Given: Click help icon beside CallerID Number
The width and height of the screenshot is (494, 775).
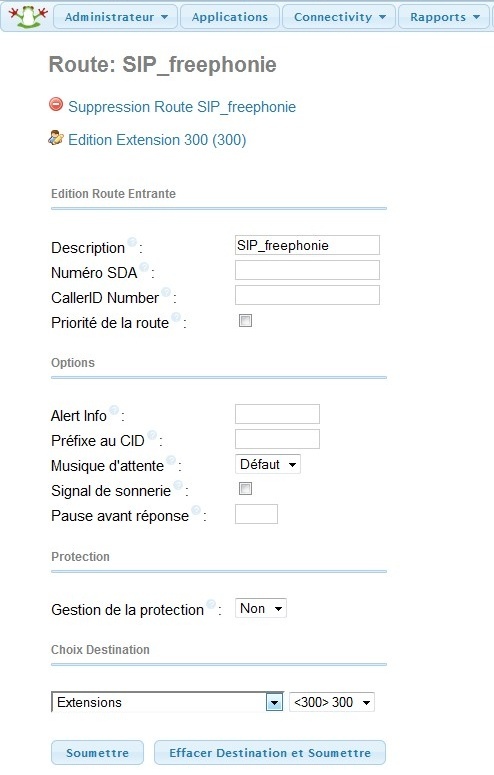Looking at the screenshot, I should [x=166, y=292].
